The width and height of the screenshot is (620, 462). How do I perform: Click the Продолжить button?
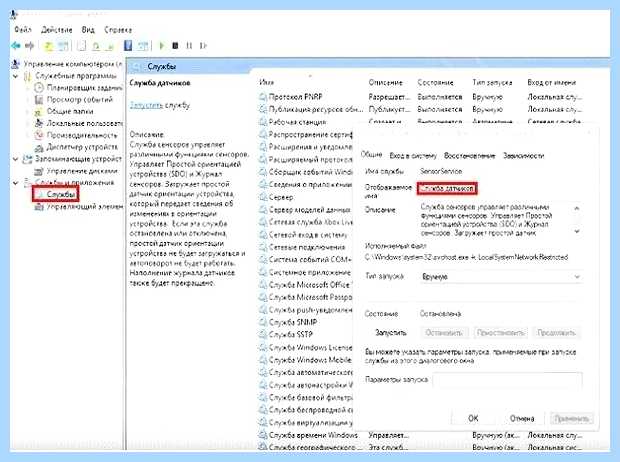click(556, 333)
